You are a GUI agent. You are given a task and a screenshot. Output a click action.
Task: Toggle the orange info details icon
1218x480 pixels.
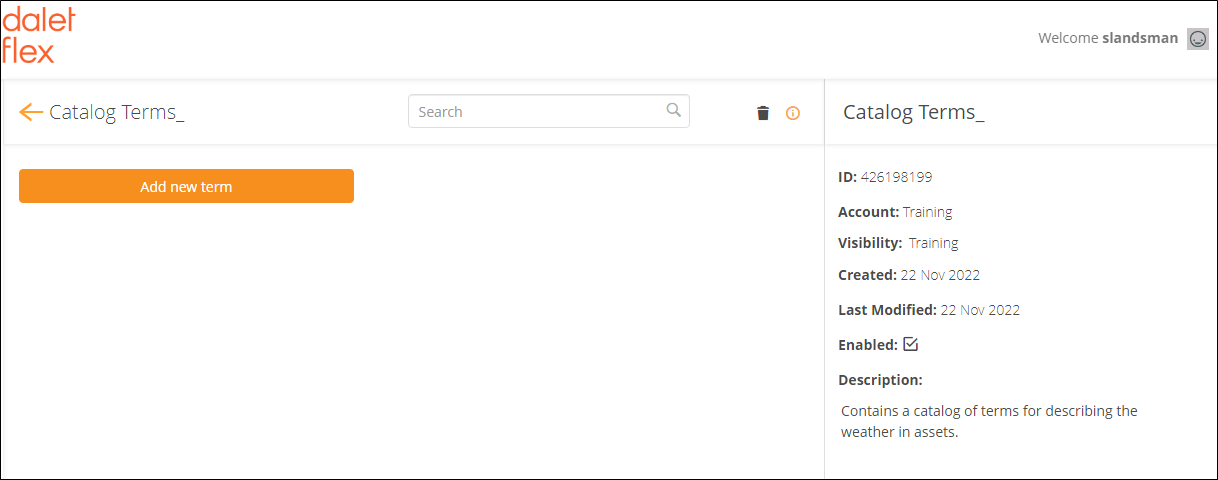(x=793, y=113)
